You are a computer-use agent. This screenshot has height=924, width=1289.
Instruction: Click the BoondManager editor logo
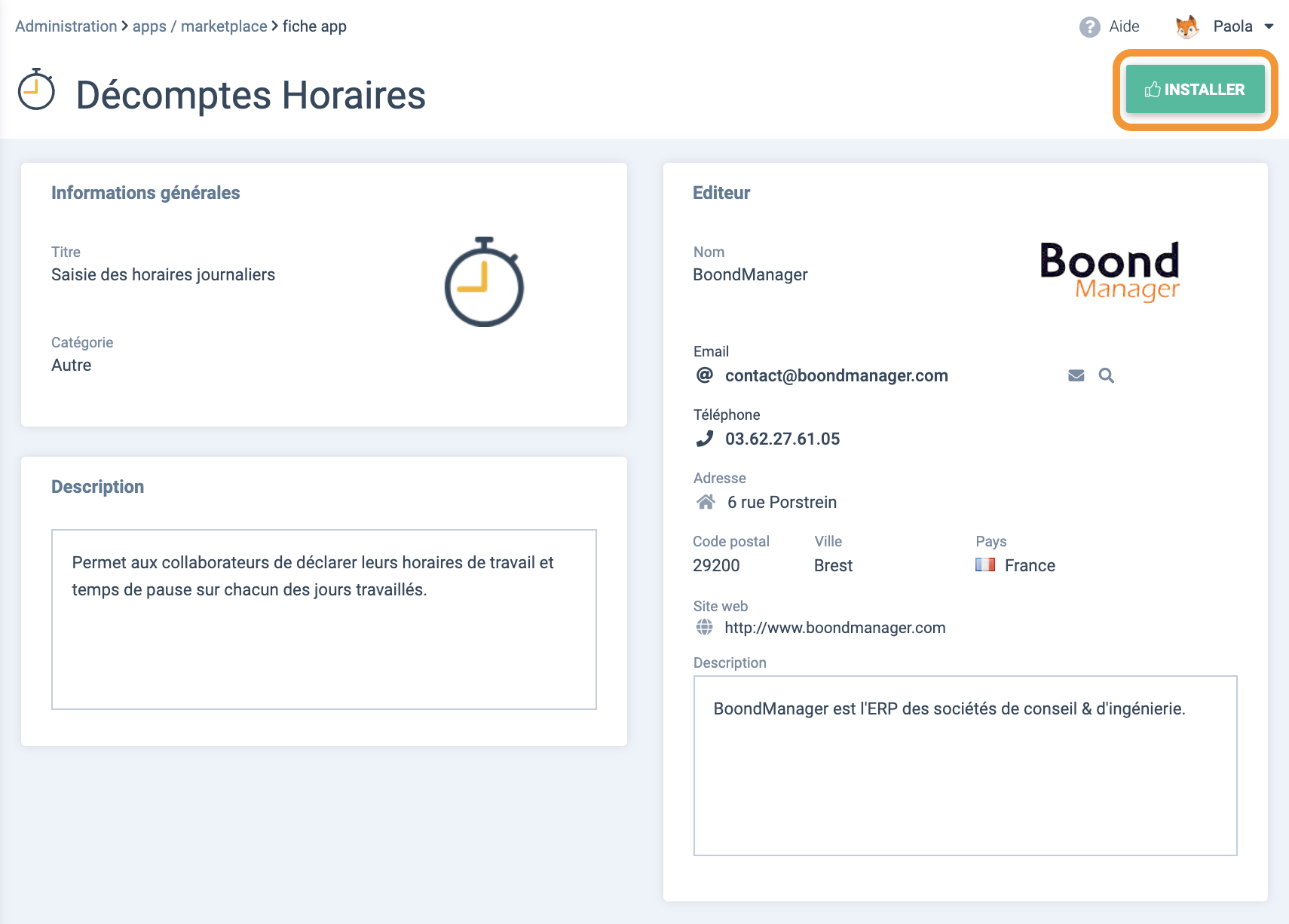tap(1109, 271)
